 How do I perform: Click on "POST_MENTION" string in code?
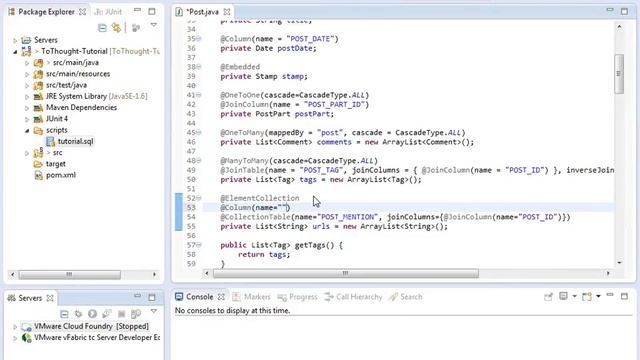348,217
